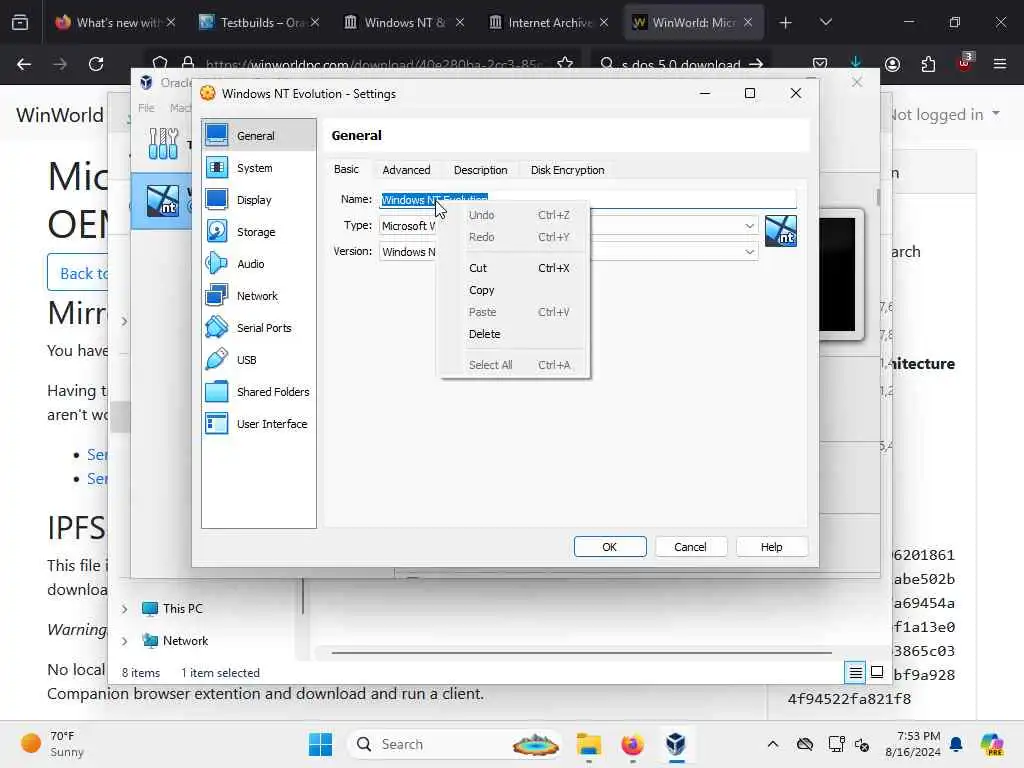The image size is (1024, 768).
Task: Open VirtualBox Manager File menu
Action: click(x=146, y=108)
